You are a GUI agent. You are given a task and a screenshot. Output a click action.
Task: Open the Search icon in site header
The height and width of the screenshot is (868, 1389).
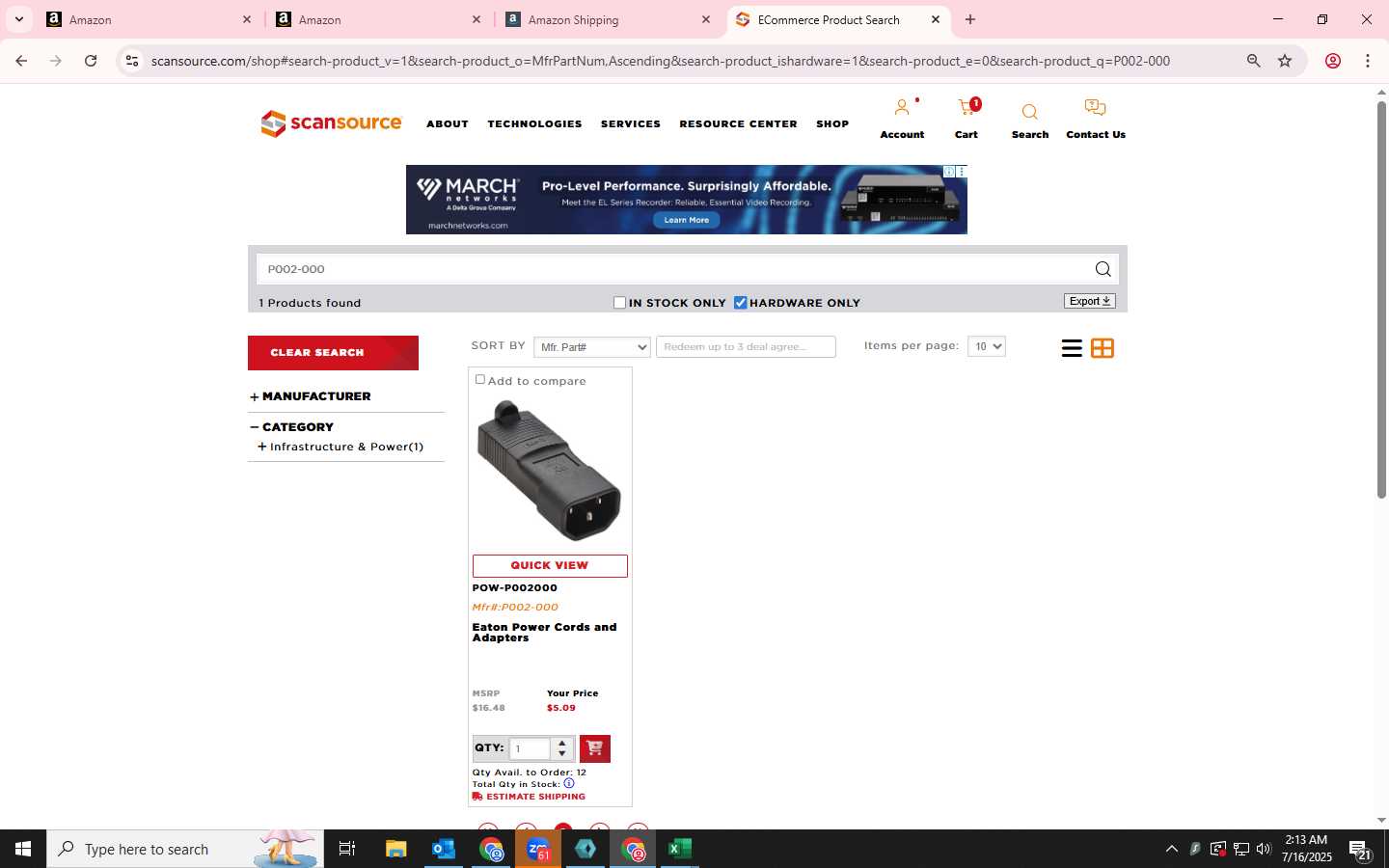tap(1029, 112)
